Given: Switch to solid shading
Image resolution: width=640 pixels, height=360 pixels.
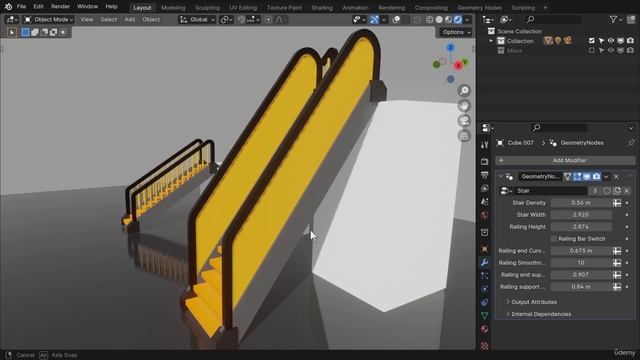Looking at the screenshot, I should [439, 20].
